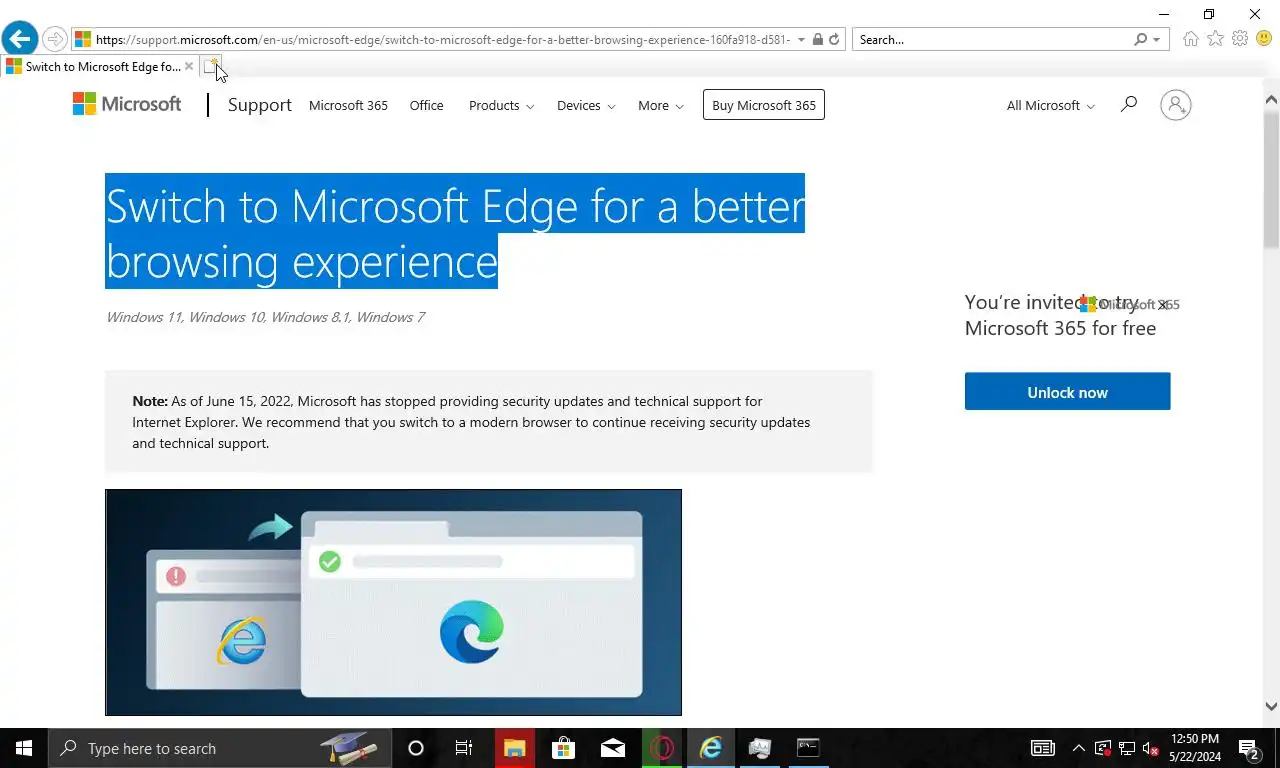
Task: Click the 12:50 PM taskbar clock
Action: click(x=1194, y=739)
